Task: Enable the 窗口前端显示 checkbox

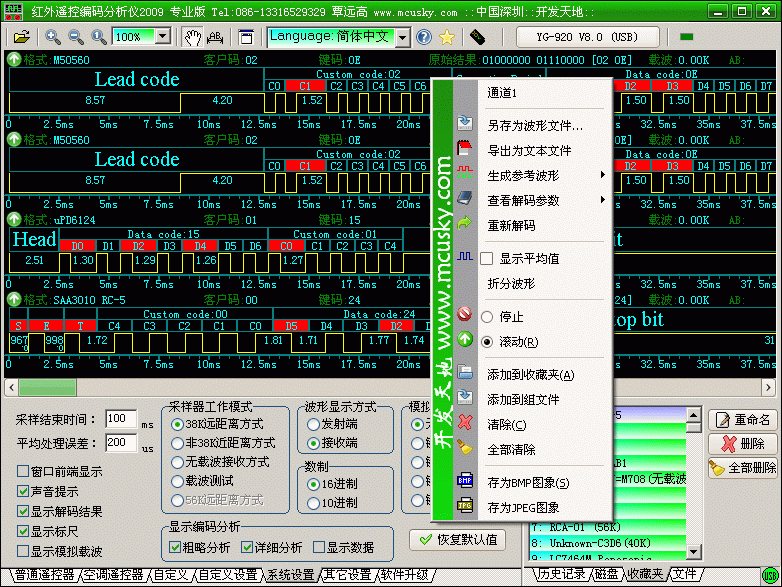Action: coord(23,471)
